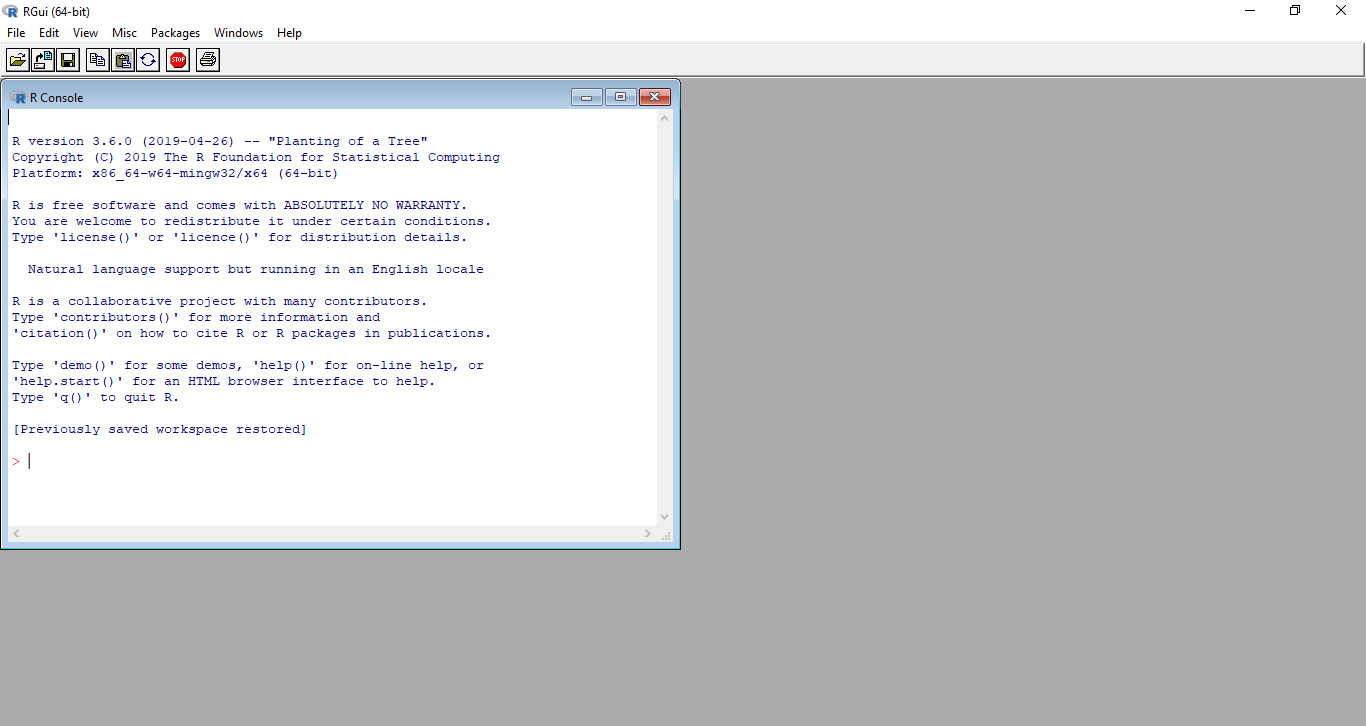Click the console scrollbar up arrow

tap(665, 118)
